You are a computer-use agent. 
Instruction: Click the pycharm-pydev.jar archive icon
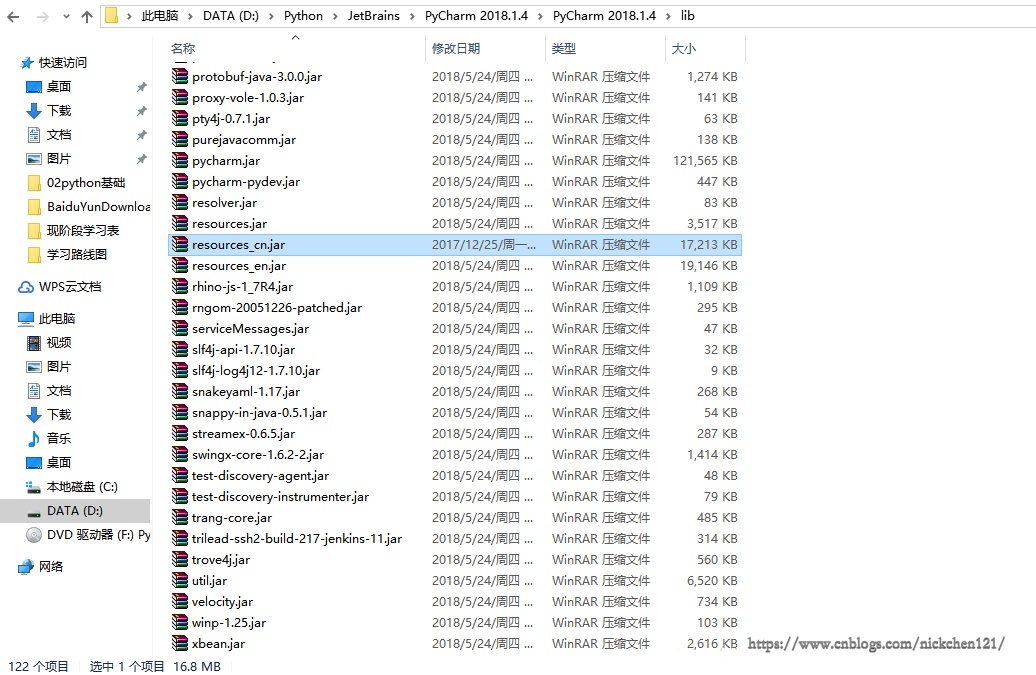[180, 181]
